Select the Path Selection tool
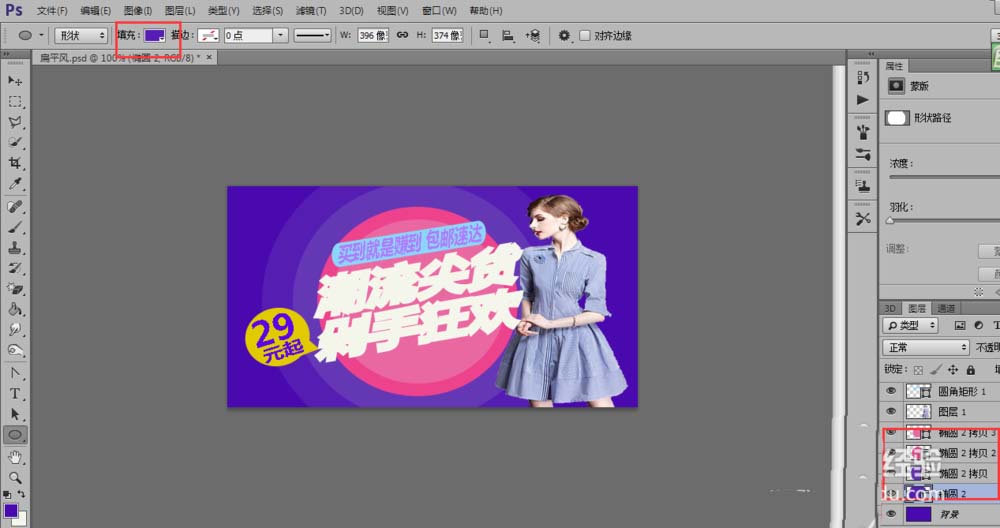The image size is (1000, 528). tap(15, 414)
